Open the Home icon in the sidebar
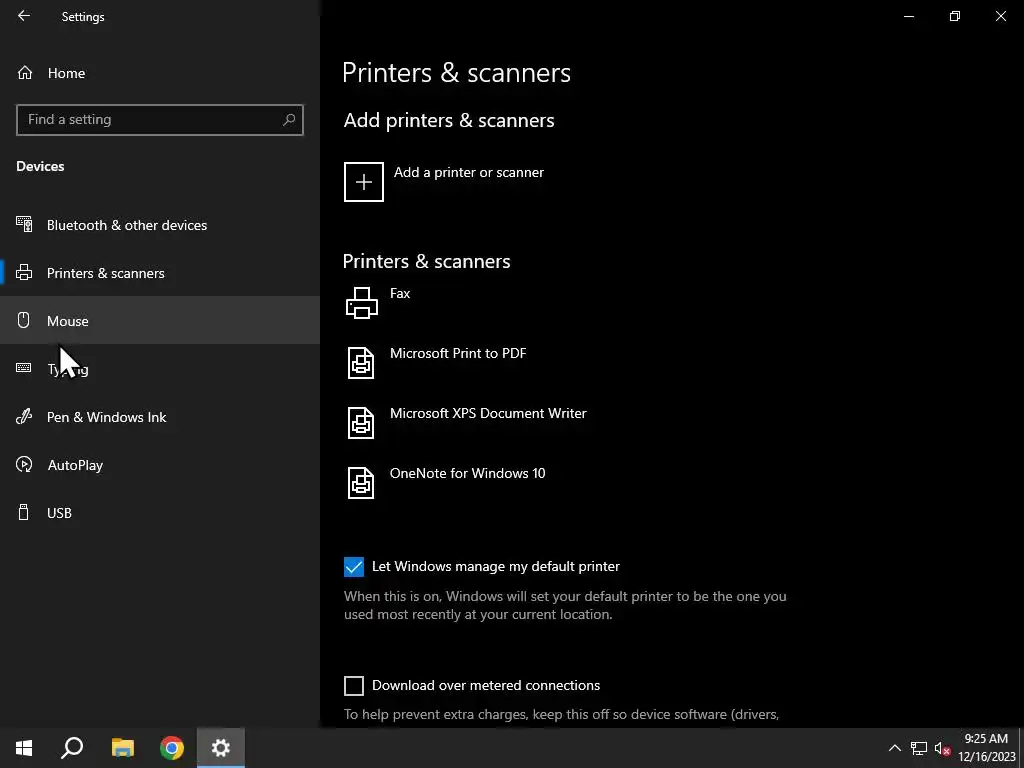Image resolution: width=1024 pixels, height=768 pixels. pyautogui.click(x=25, y=72)
